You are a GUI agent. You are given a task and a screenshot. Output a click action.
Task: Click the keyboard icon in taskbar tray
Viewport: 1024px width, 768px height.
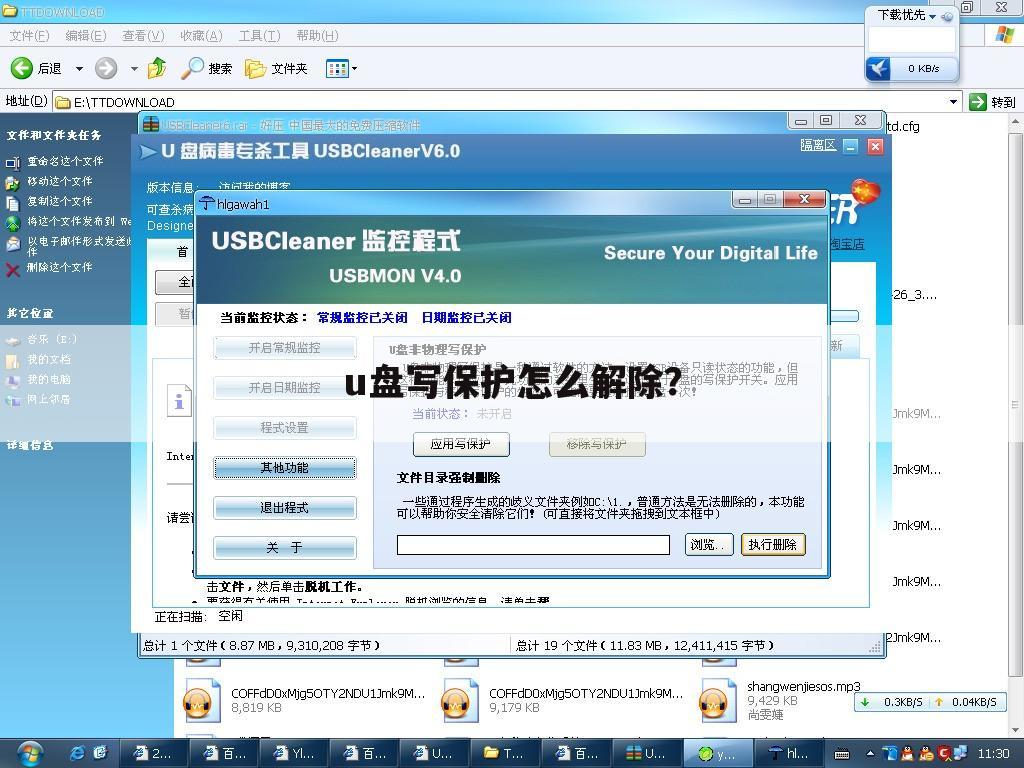(x=842, y=754)
